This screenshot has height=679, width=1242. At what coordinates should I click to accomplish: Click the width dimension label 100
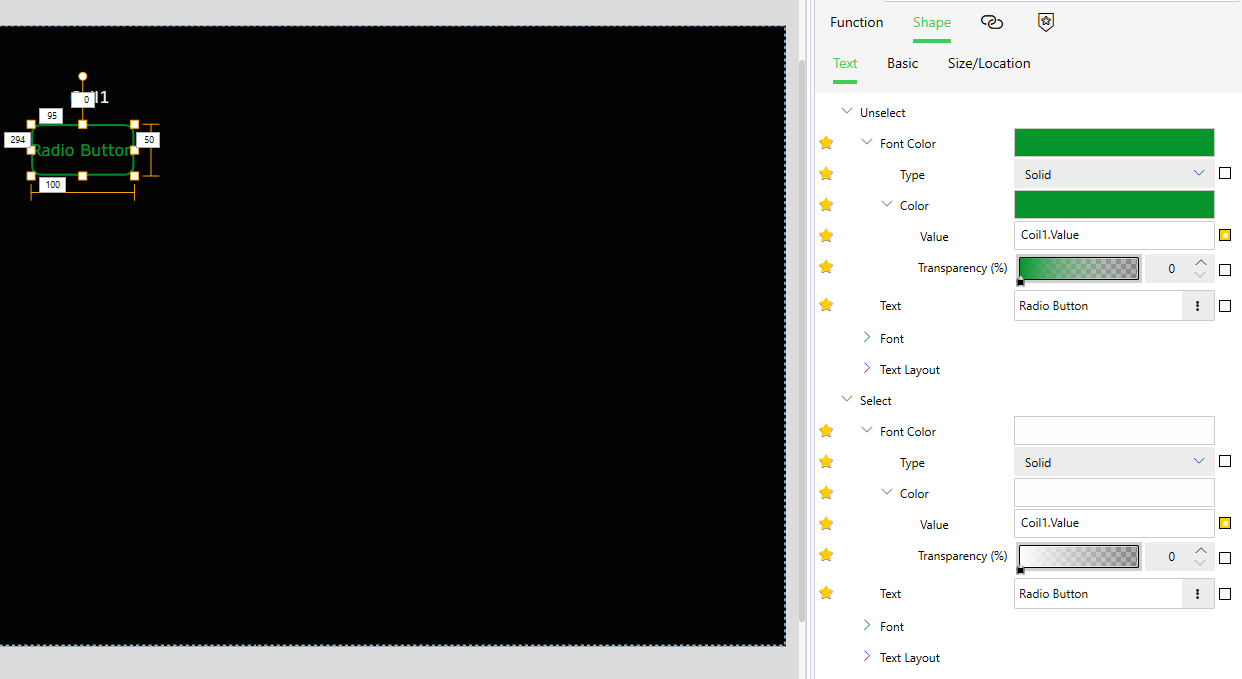[52, 185]
